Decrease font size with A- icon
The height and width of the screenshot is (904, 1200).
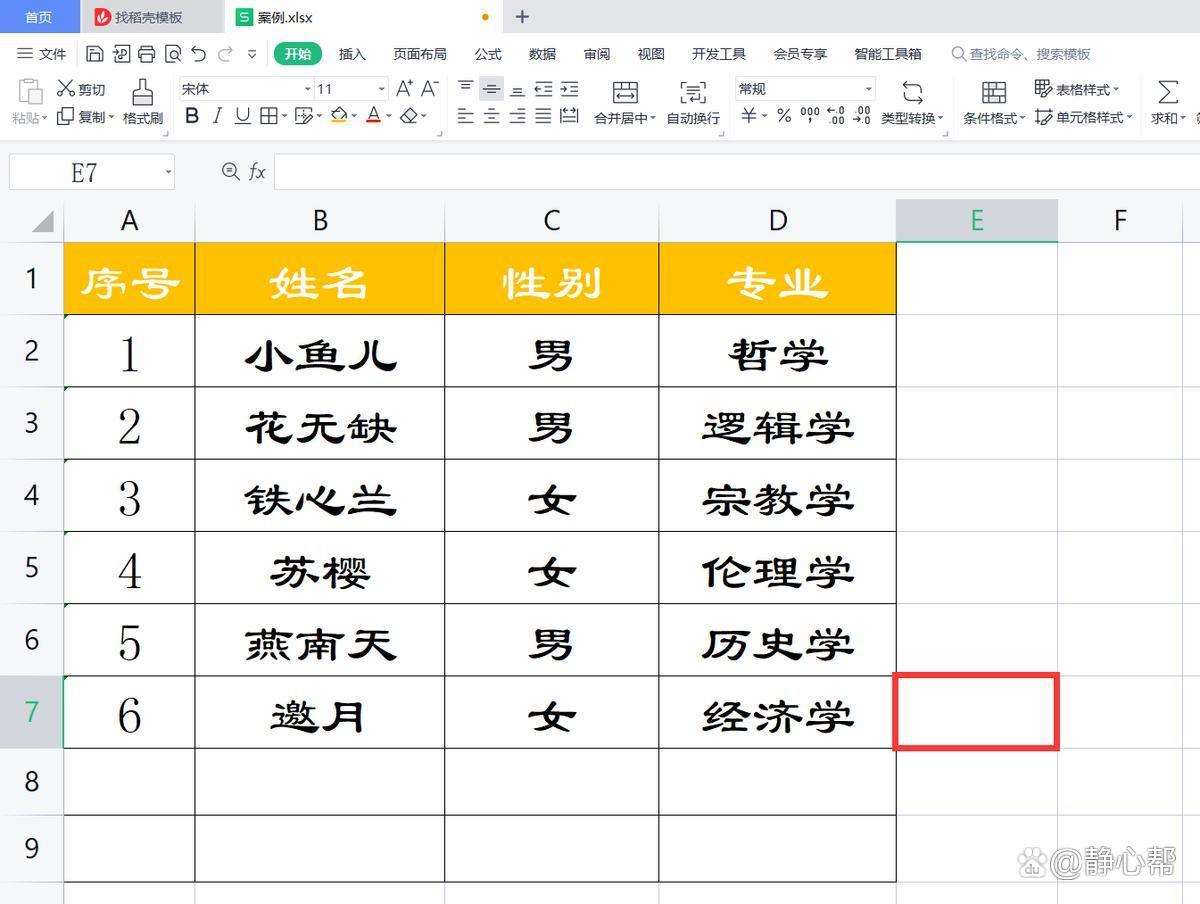429,89
